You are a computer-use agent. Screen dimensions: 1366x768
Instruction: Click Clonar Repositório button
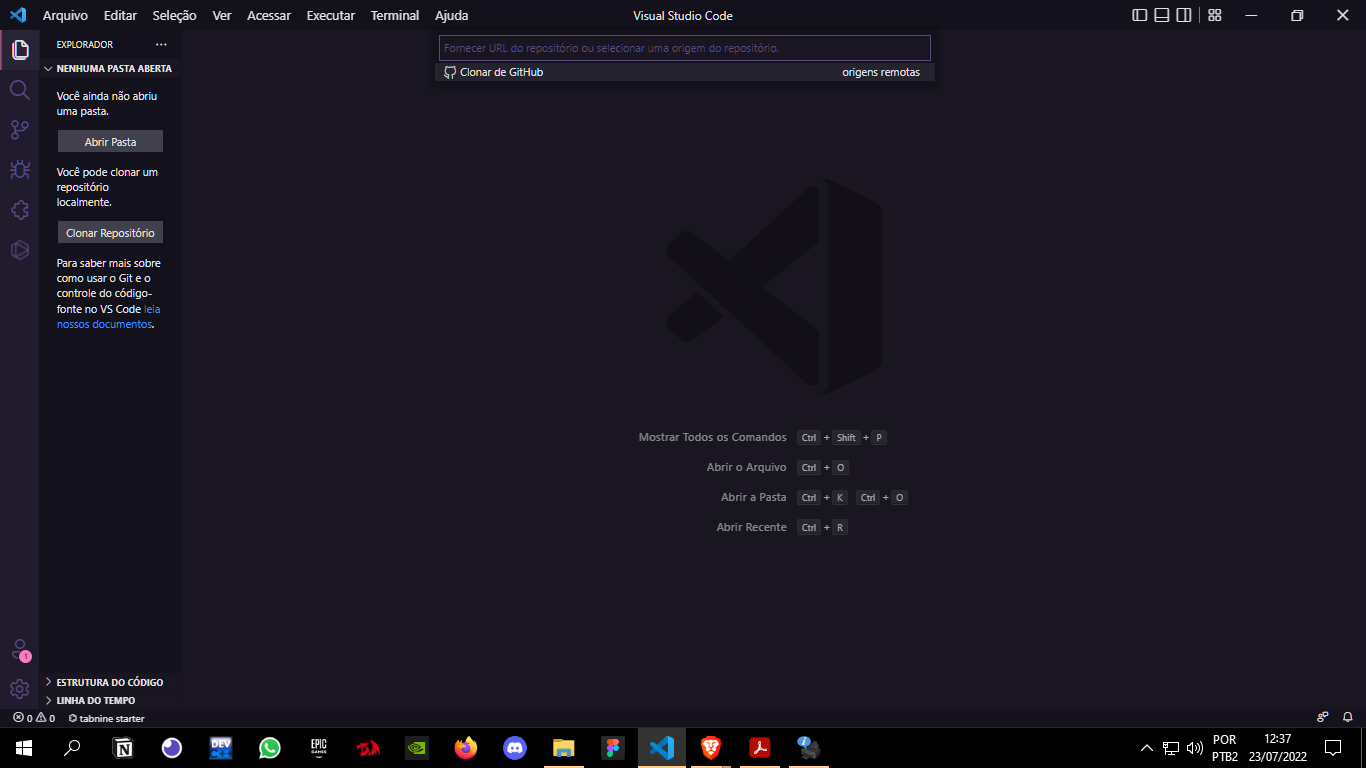coord(110,232)
